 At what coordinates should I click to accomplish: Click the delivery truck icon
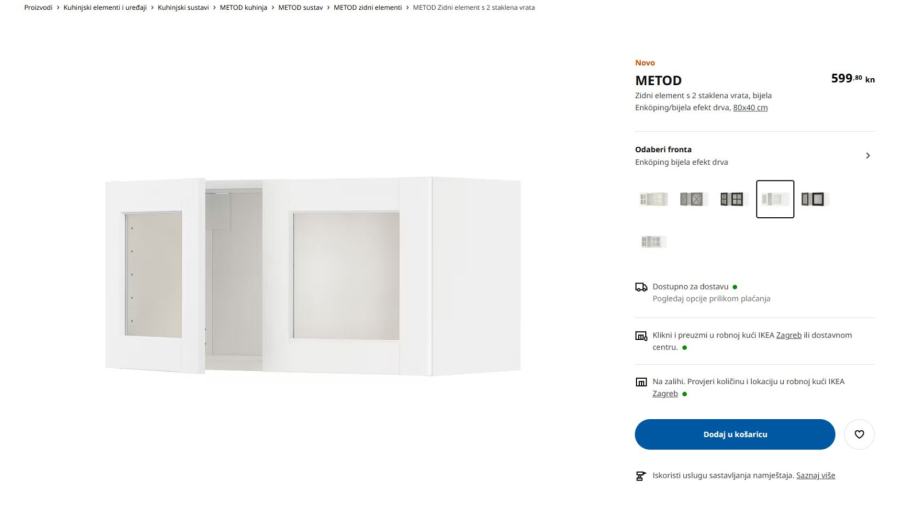coord(641,287)
